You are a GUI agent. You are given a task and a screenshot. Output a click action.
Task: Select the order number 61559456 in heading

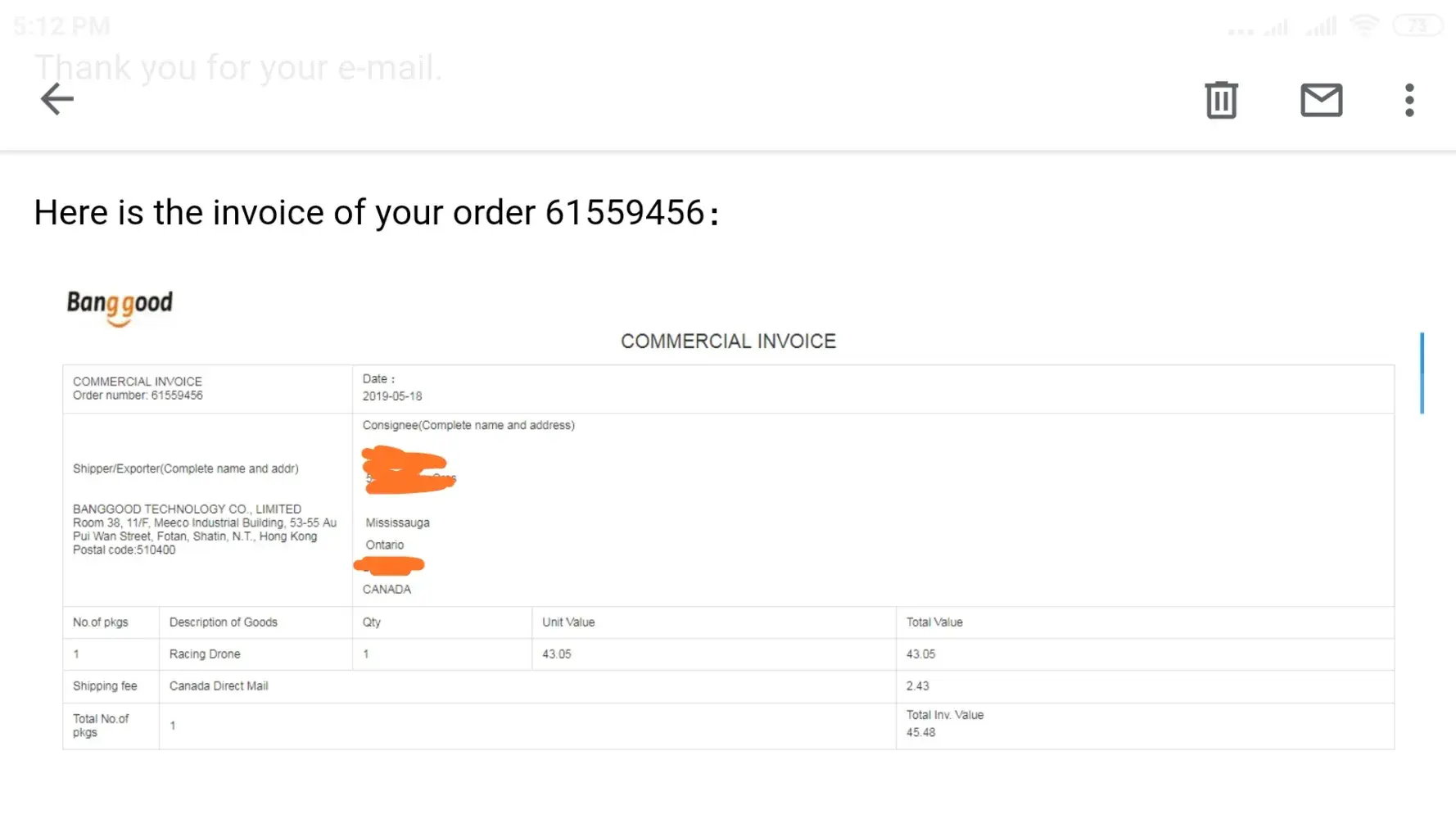pyautogui.click(x=624, y=212)
